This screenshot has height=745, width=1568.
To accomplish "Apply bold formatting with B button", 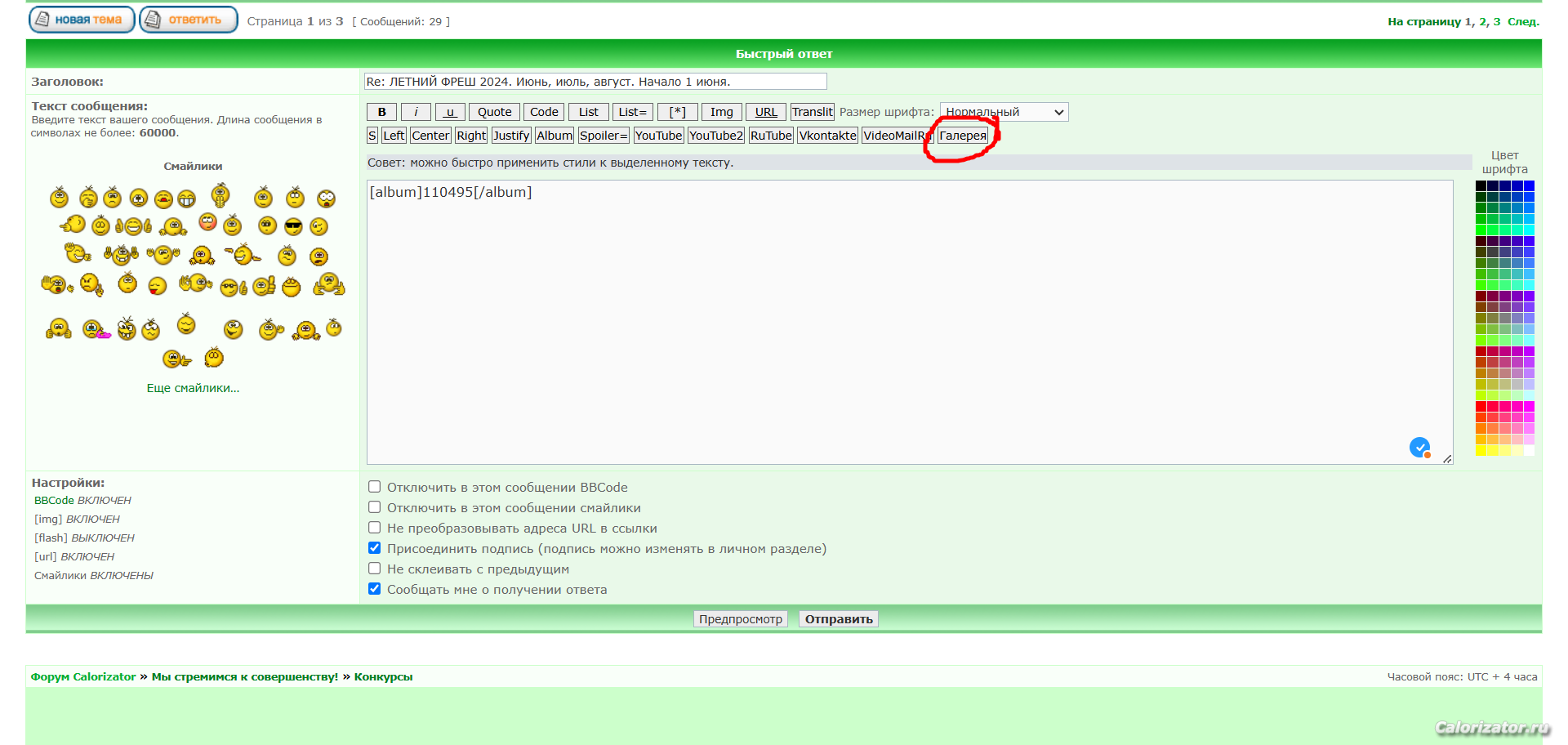I will (x=381, y=112).
